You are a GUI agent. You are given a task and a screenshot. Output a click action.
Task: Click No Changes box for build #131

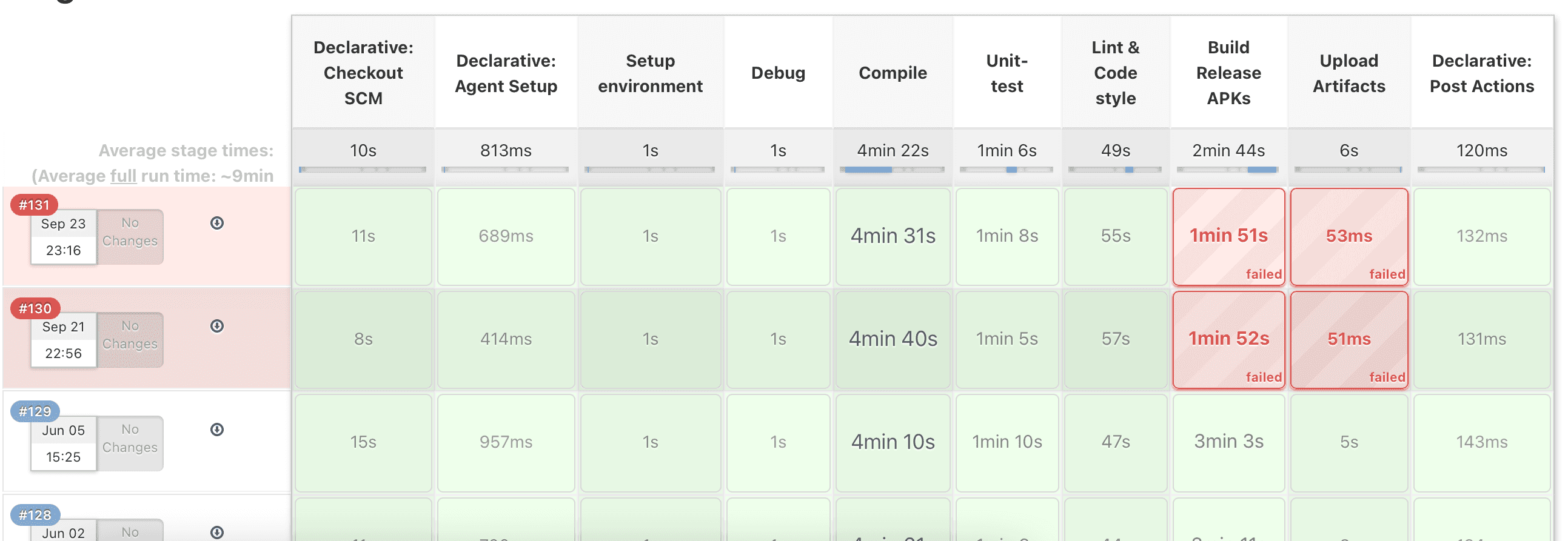pos(130,237)
